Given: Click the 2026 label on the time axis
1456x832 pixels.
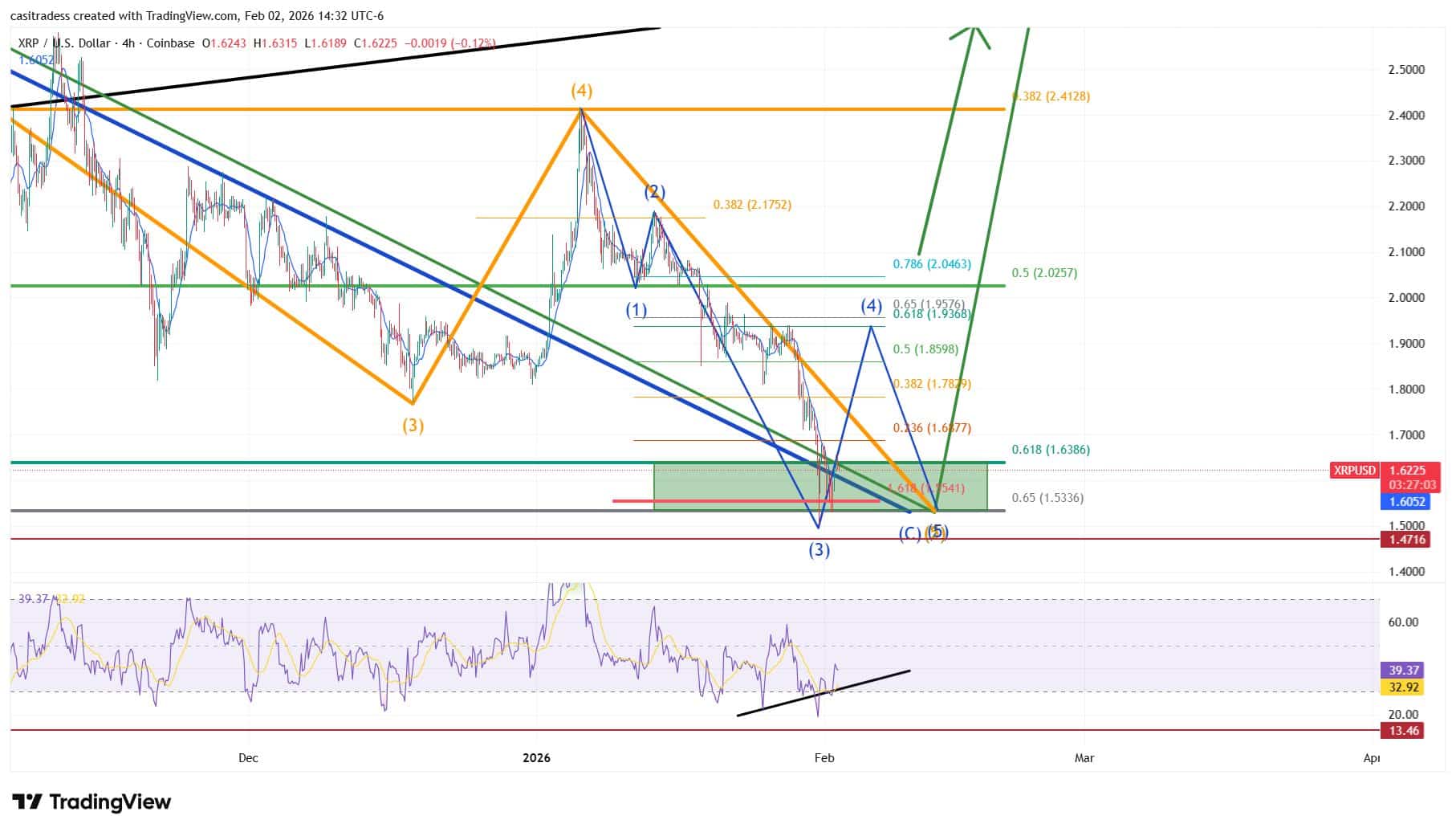Looking at the screenshot, I should click(x=535, y=757).
